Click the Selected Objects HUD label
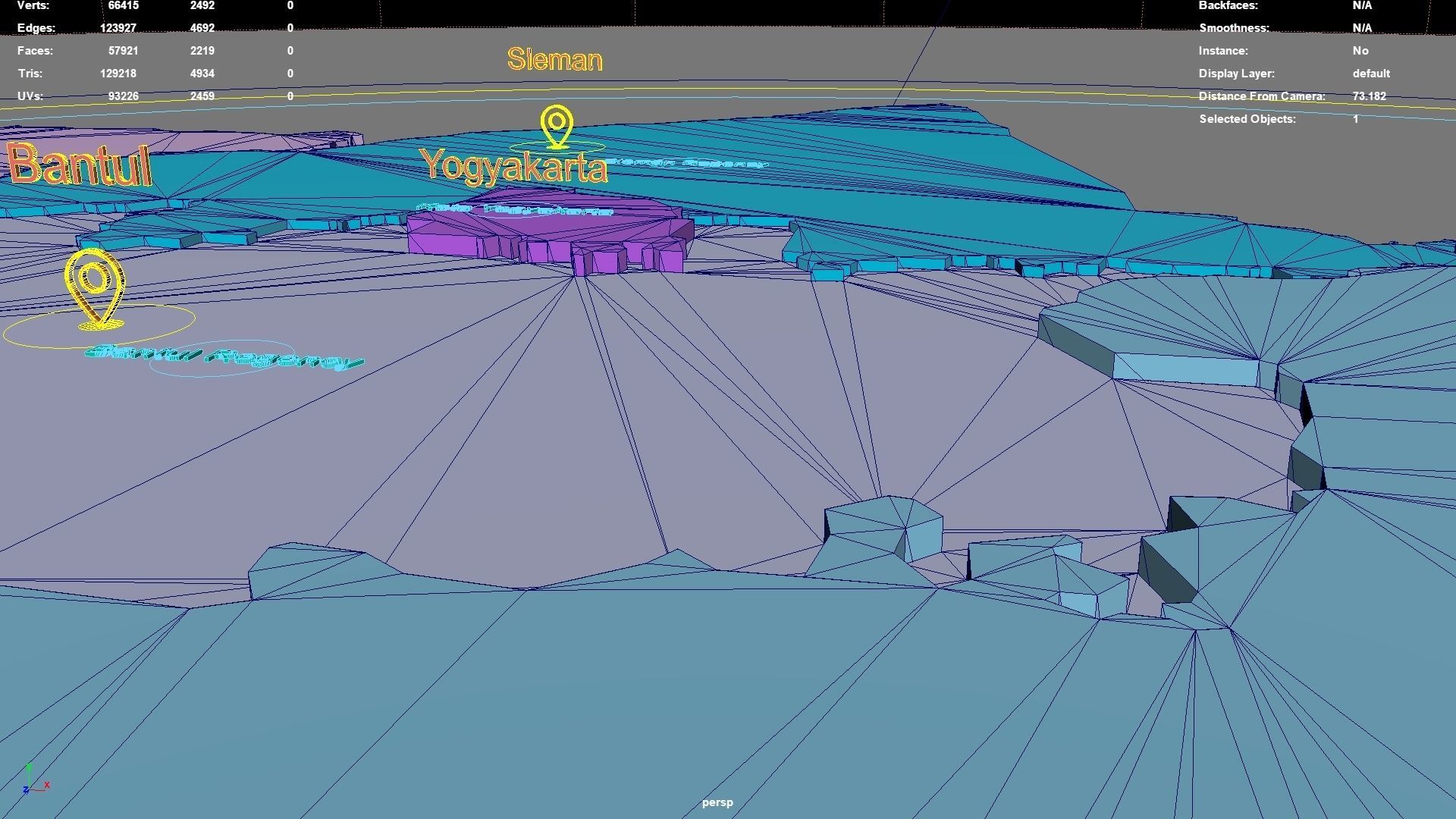 pyautogui.click(x=1247, y=119)
